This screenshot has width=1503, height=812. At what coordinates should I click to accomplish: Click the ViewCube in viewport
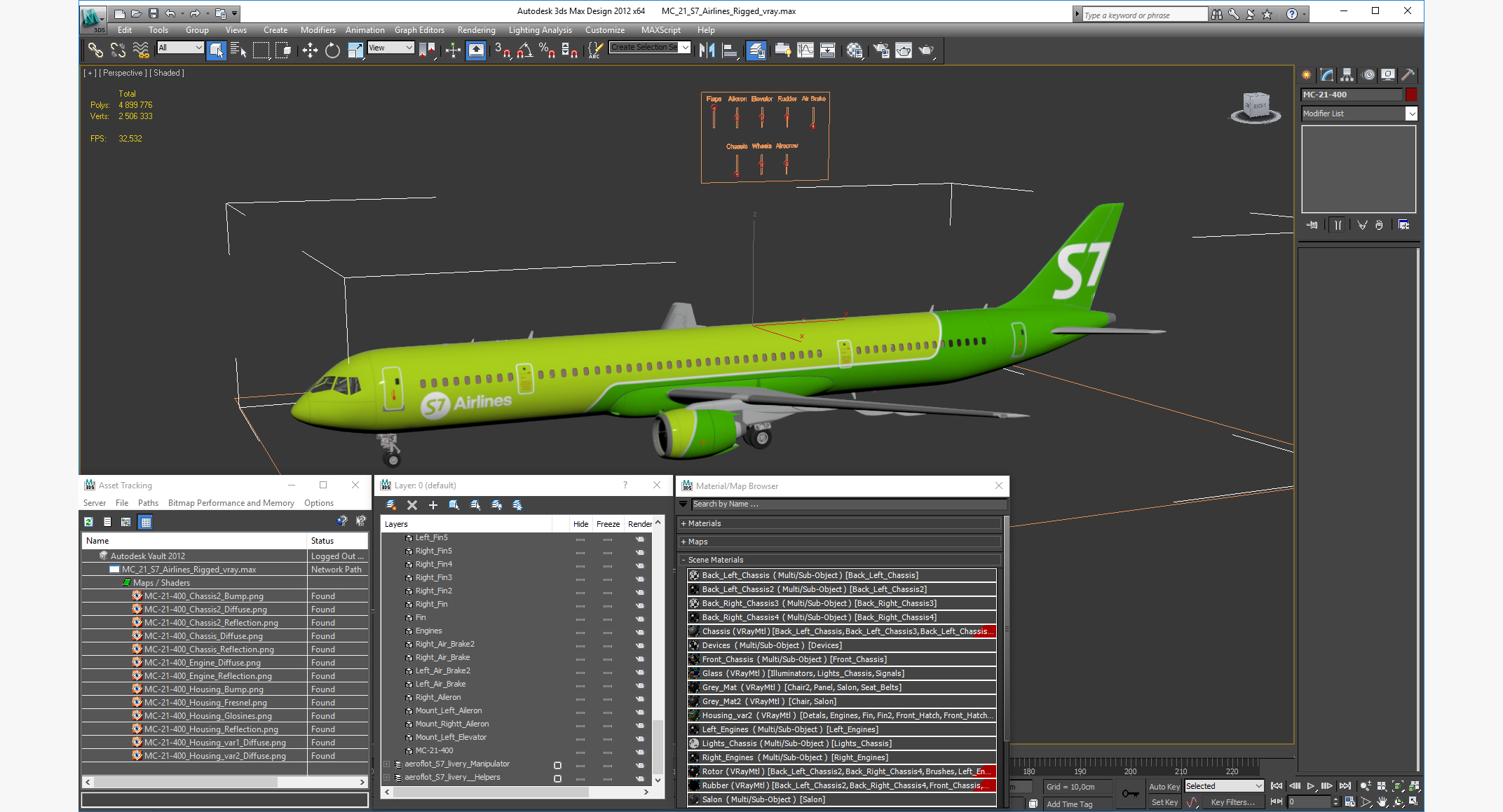1256,107
